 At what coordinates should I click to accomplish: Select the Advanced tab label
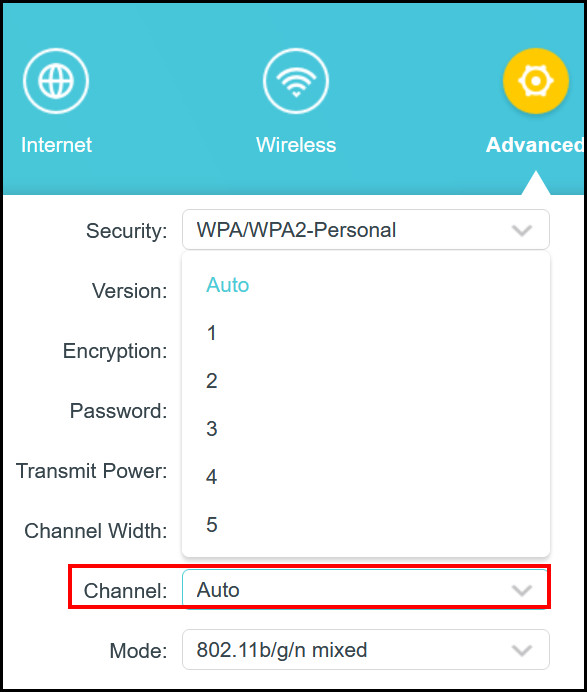(535, 145)
